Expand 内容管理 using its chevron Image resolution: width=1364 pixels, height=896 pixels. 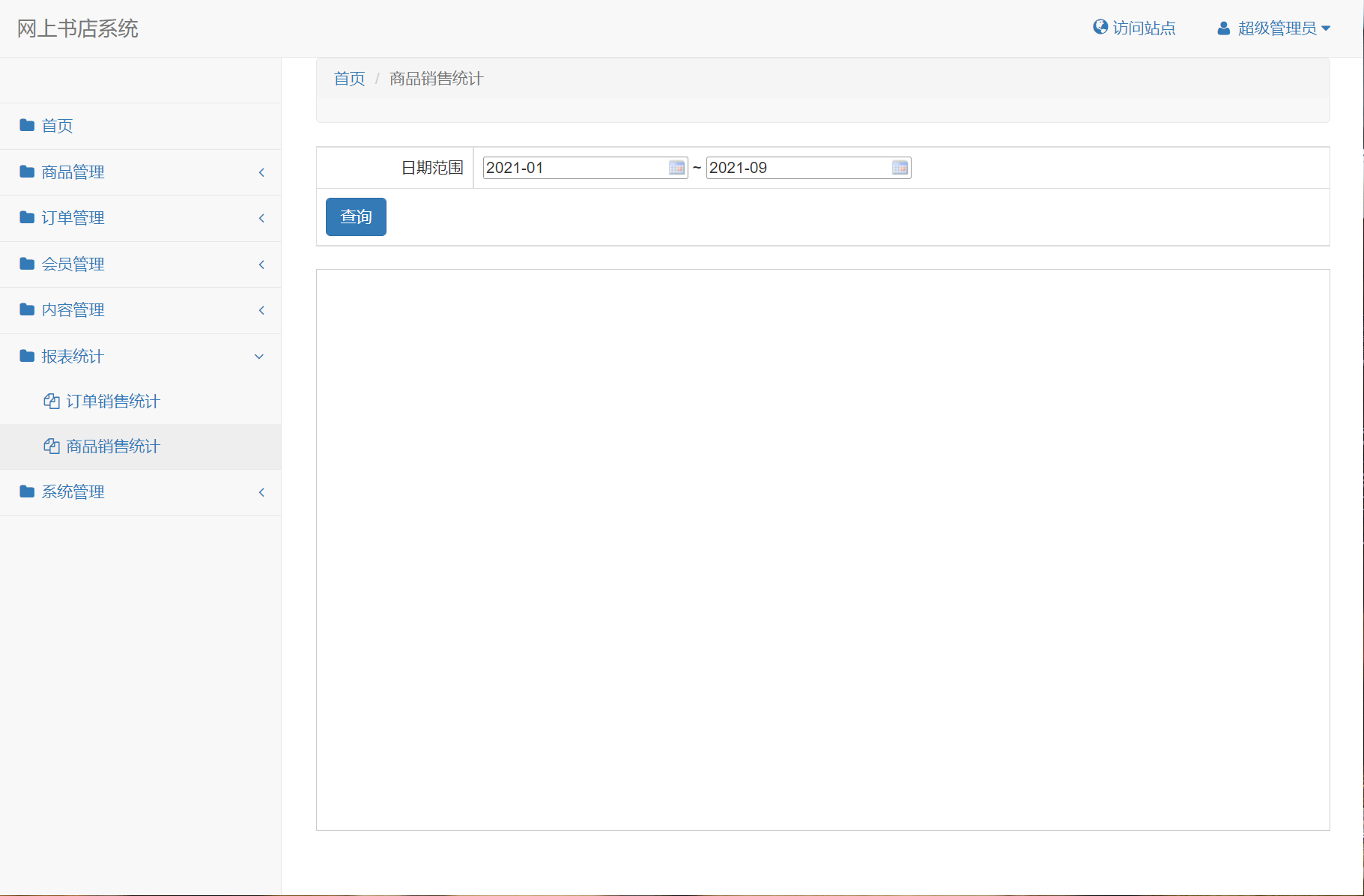tap(261, 310)
